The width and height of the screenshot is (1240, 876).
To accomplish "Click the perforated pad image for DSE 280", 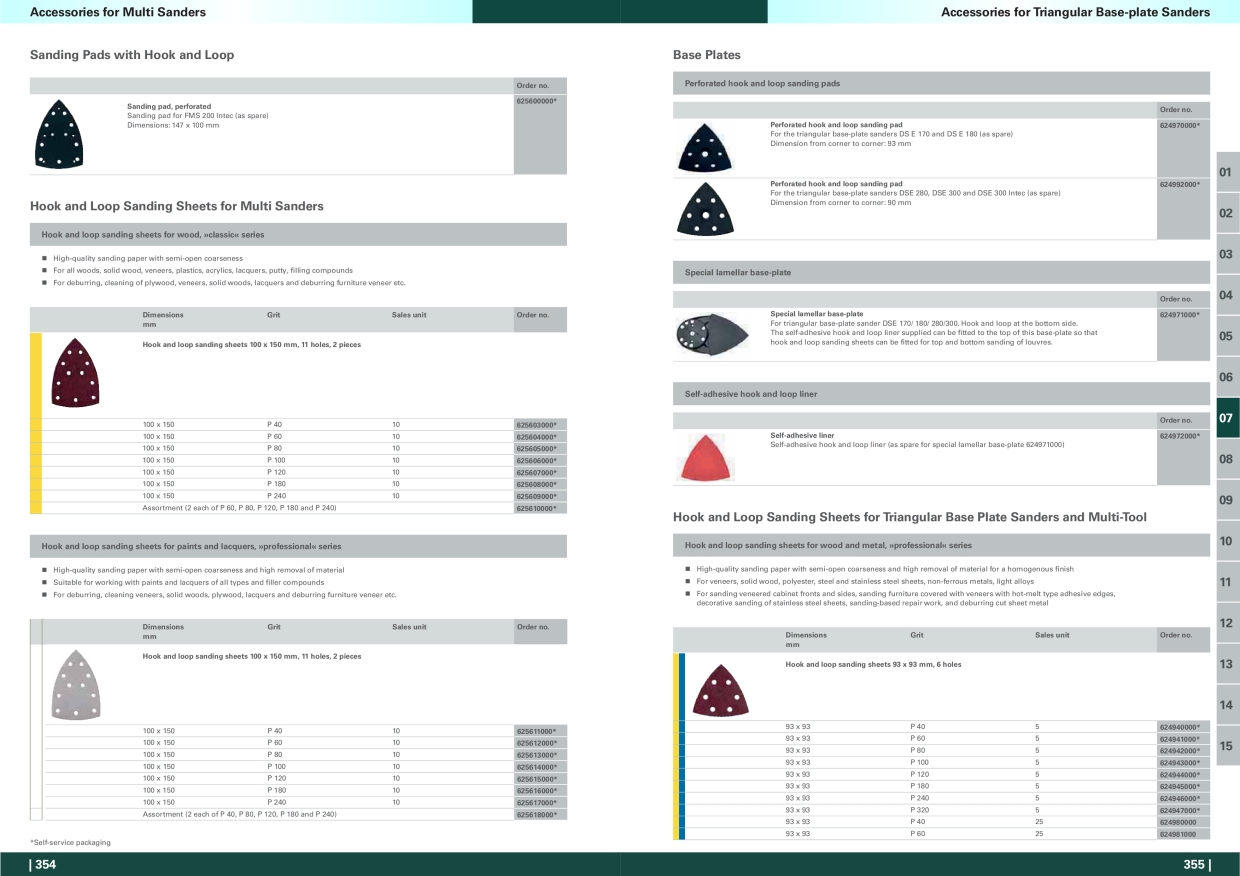I will tap(705, 209).
